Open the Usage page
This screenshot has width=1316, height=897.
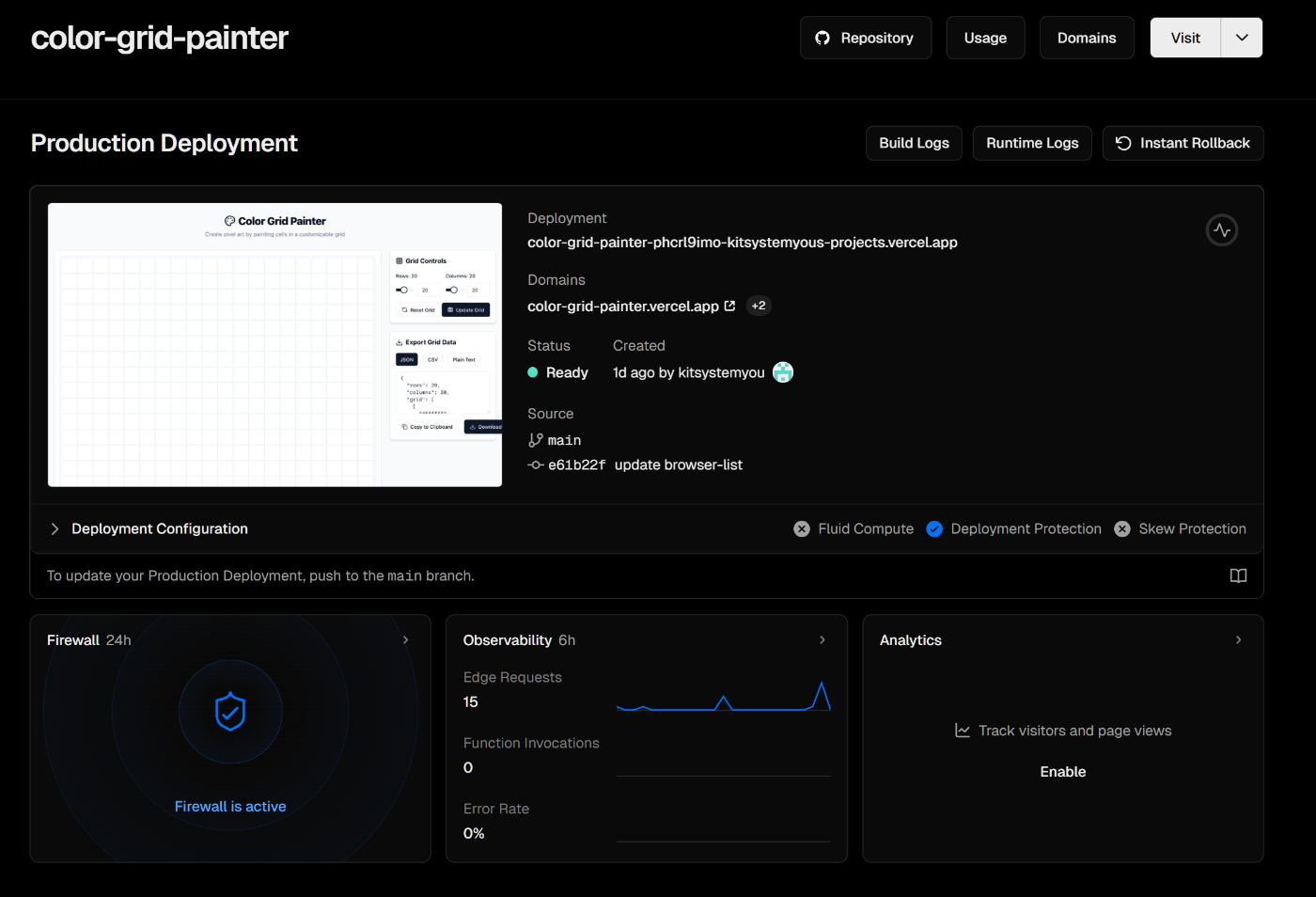click(985, 38)
